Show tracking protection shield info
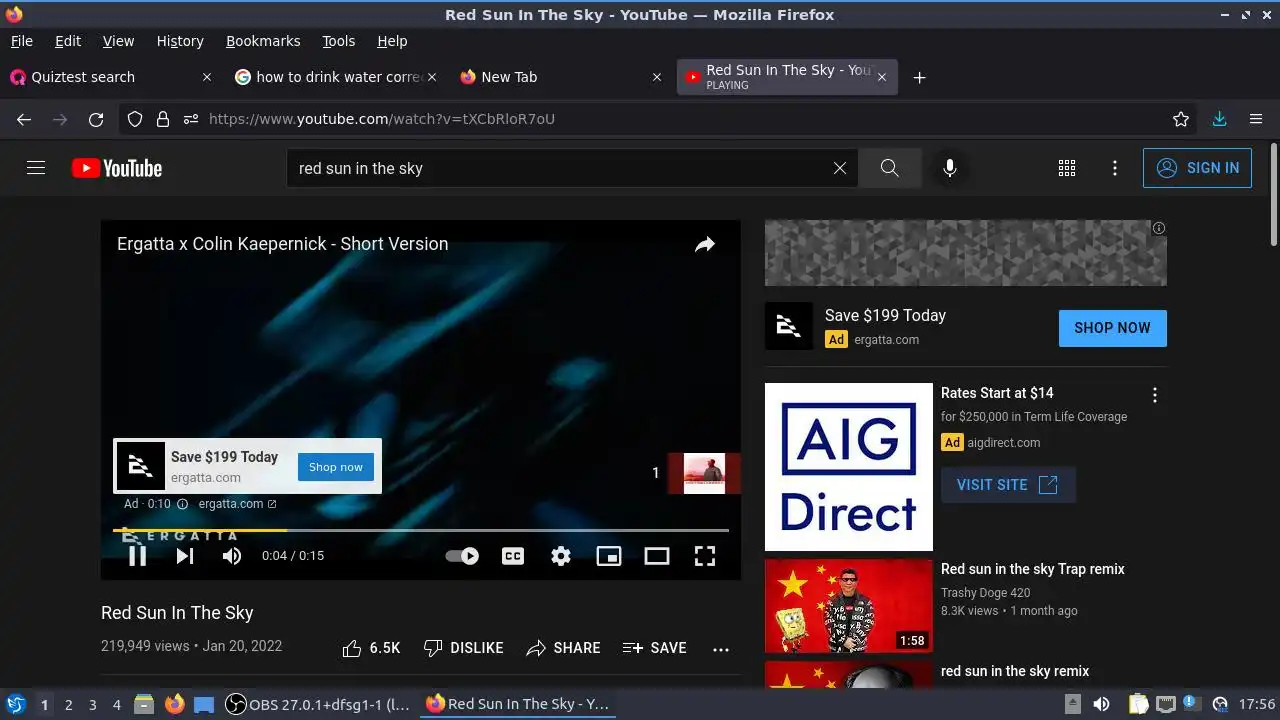1280x720 pixels. click(135, 119)
